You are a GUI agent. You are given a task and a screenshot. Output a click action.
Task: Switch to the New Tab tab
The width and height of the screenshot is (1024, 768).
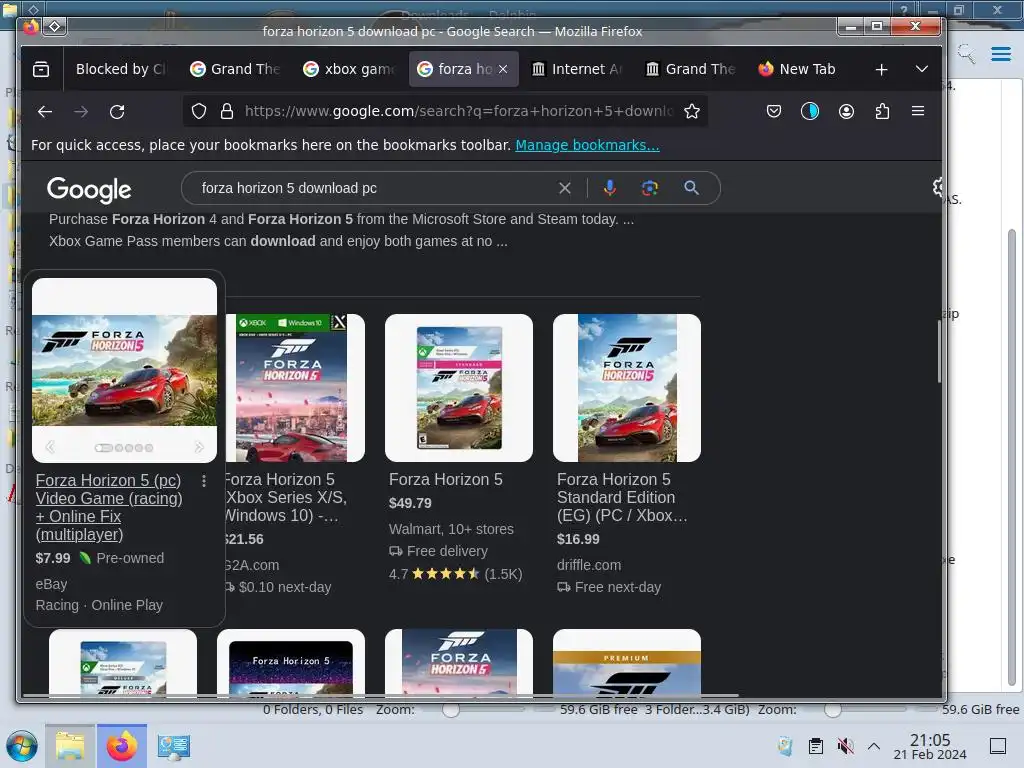[804, 69]
